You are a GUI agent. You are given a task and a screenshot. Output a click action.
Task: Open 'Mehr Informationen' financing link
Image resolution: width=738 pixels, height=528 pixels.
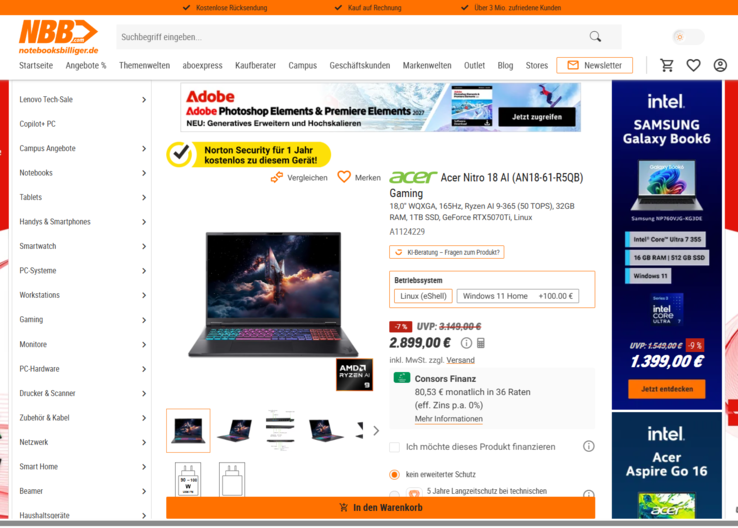pos(449,419)
